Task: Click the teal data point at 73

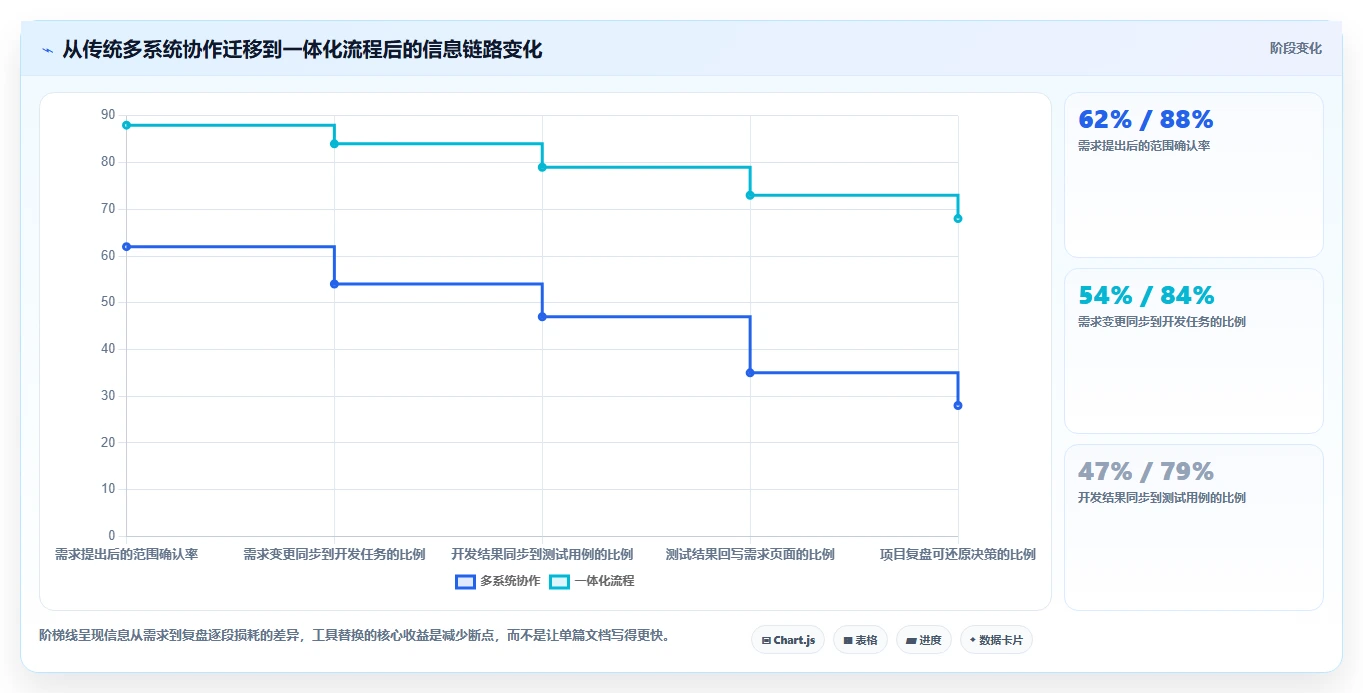Action: [x=750, y=195]
